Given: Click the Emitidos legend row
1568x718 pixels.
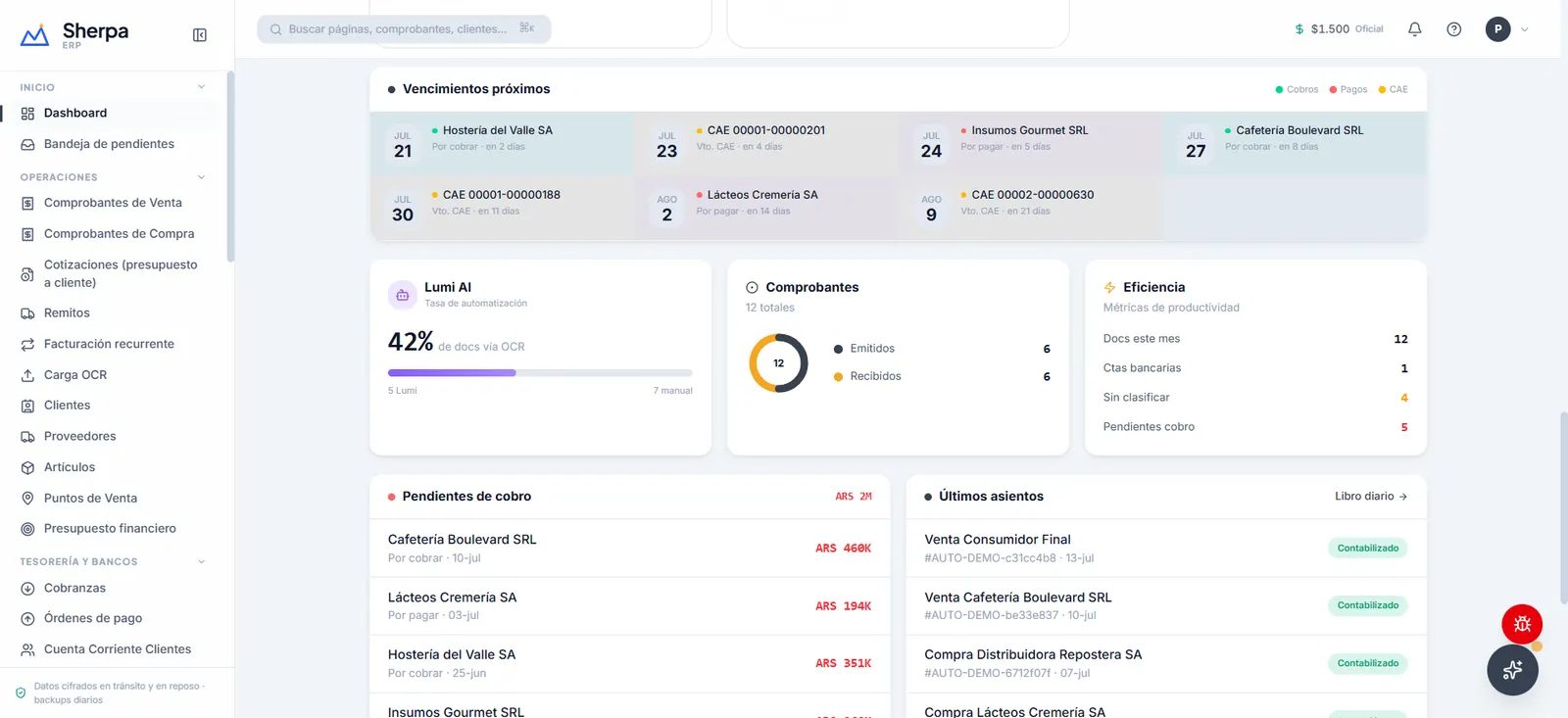Looking at the screenshot, I should (942, 349).
